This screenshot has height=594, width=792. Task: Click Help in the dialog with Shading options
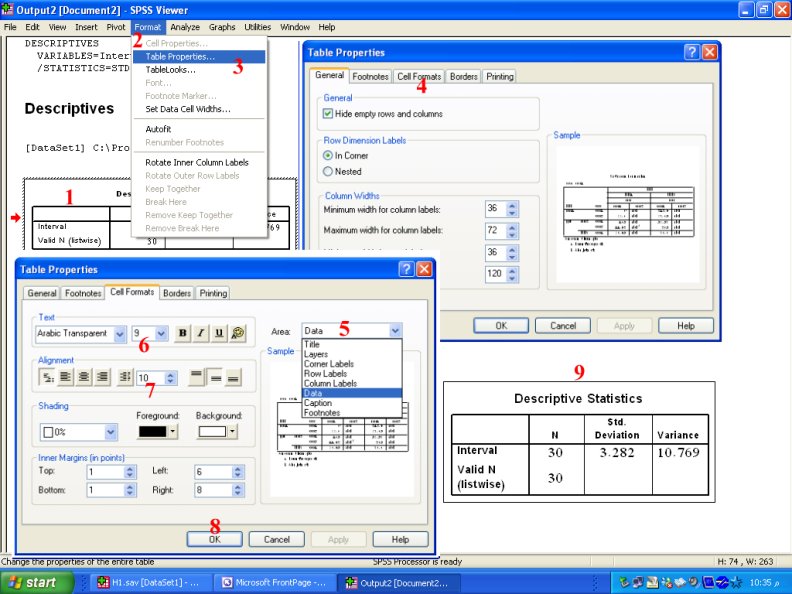tap(400, 539)
